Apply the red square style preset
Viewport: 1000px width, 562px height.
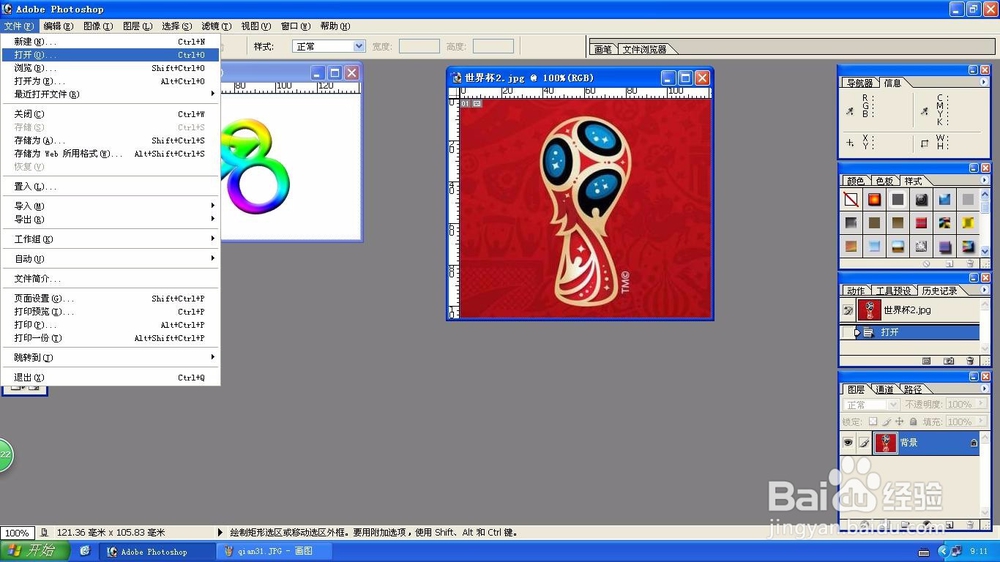pos(921,223)
